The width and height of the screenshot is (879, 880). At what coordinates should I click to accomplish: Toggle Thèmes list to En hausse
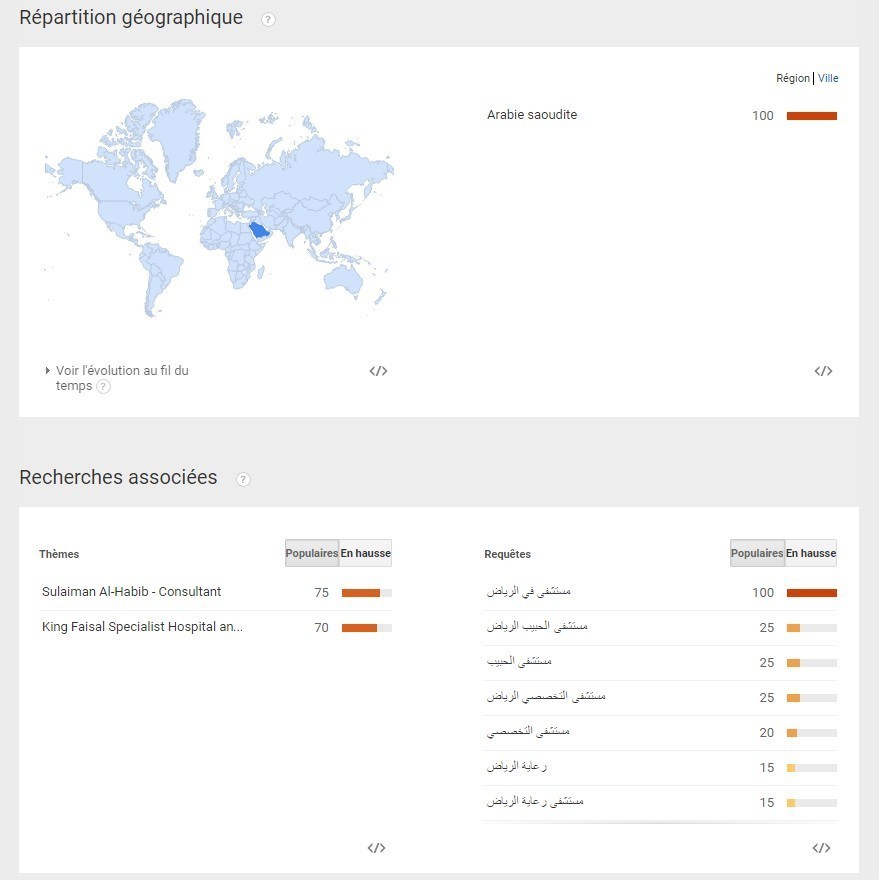365,553
